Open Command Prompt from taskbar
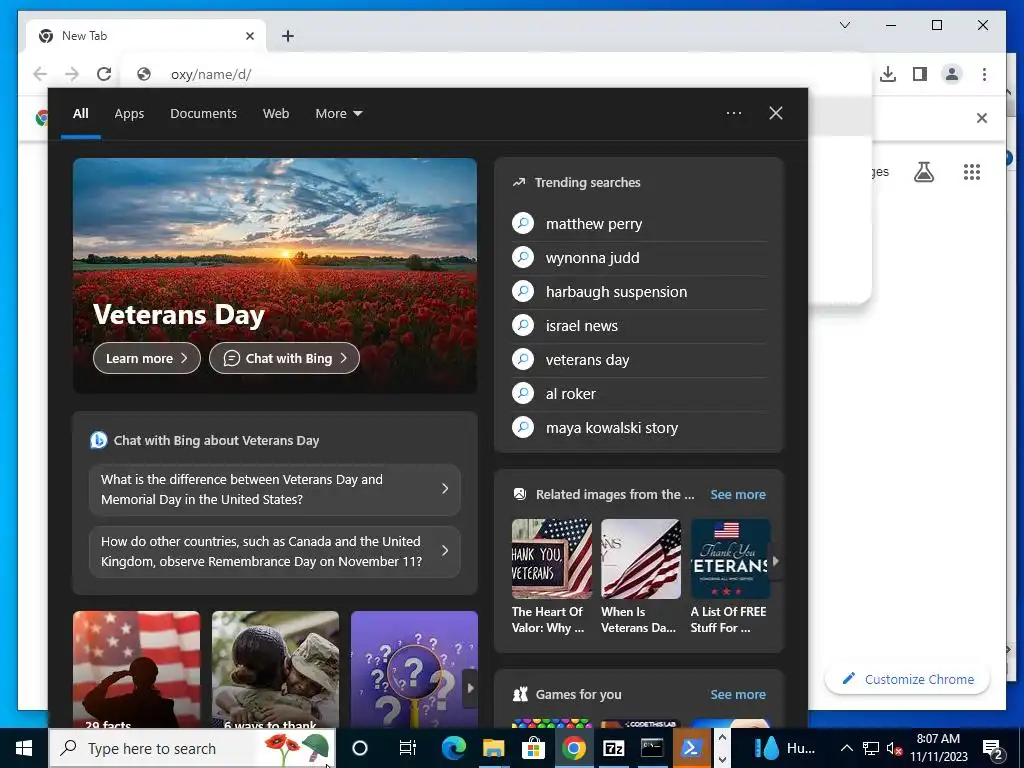Image resolution: width=1024 pixels, height=768 pixels. tap(652, 748)
